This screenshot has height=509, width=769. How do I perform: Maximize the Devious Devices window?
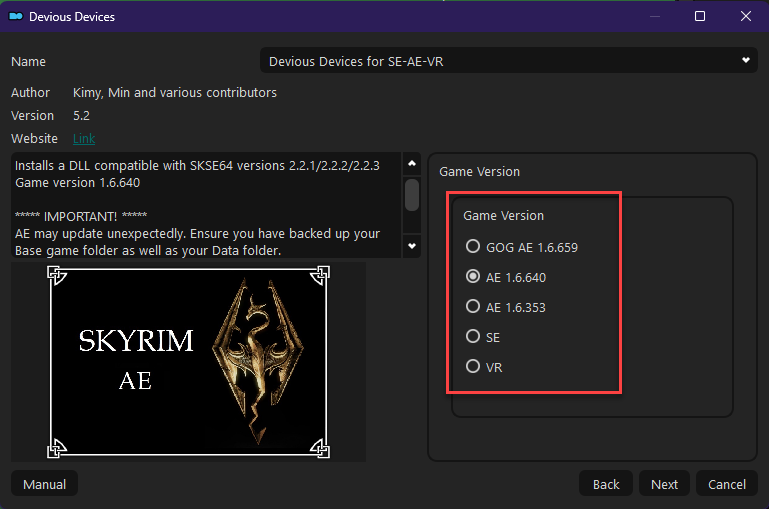(x=700, y=16)
